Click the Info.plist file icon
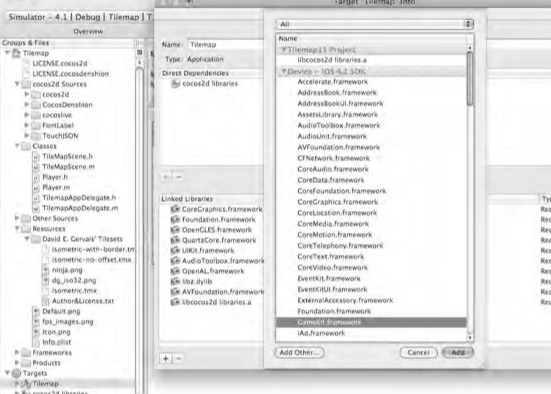 (36, 342)
